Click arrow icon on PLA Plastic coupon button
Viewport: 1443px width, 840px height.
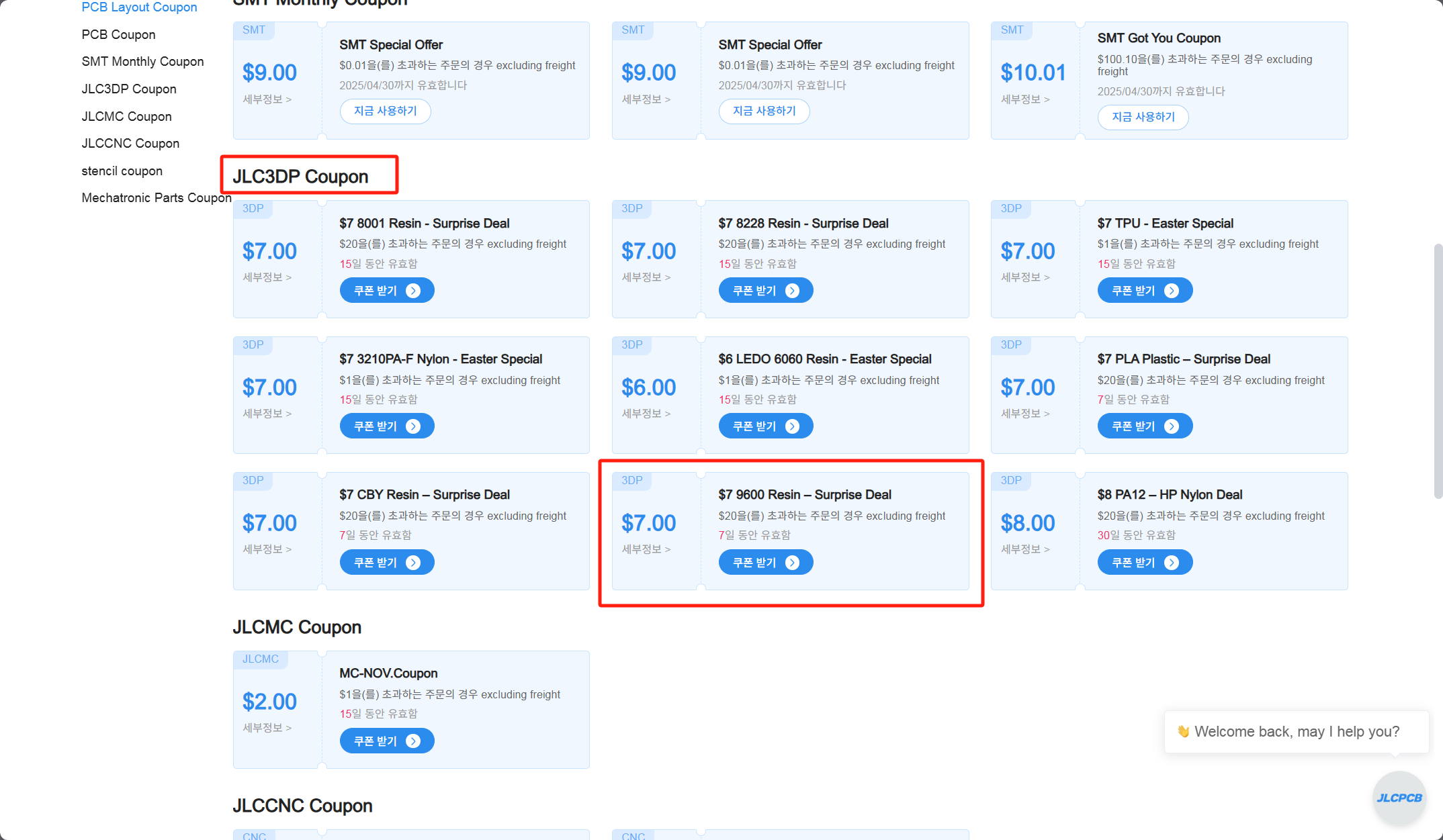click(1172, 426)
